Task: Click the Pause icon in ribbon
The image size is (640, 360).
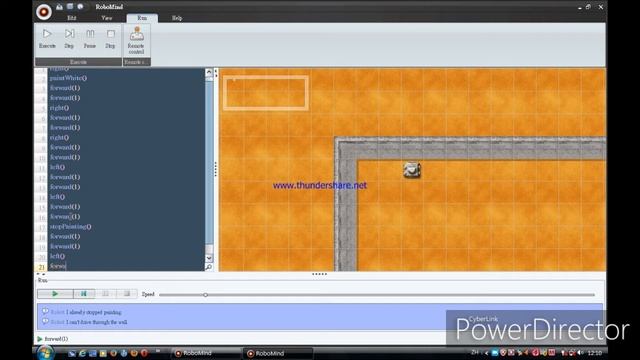Action: pyautogui.click(x=90, y=34)
